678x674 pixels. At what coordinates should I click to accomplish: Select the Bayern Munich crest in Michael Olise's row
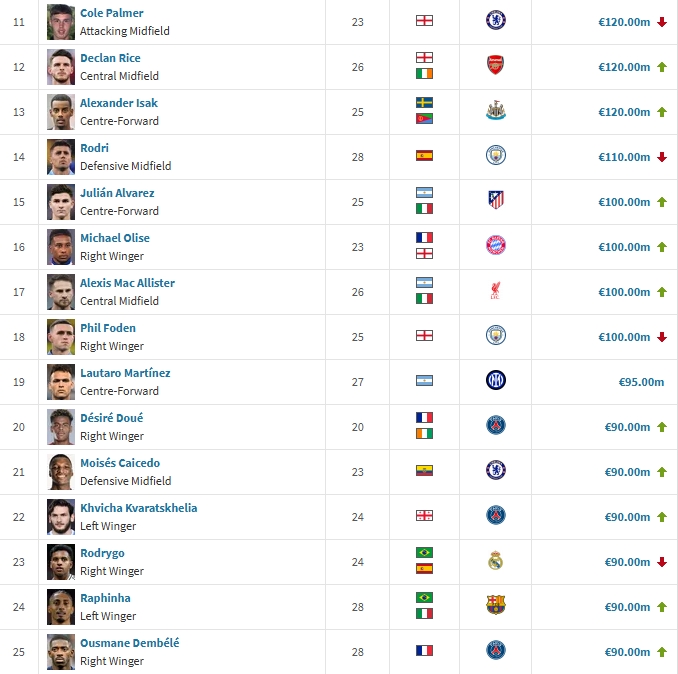(x=495, y=246)
